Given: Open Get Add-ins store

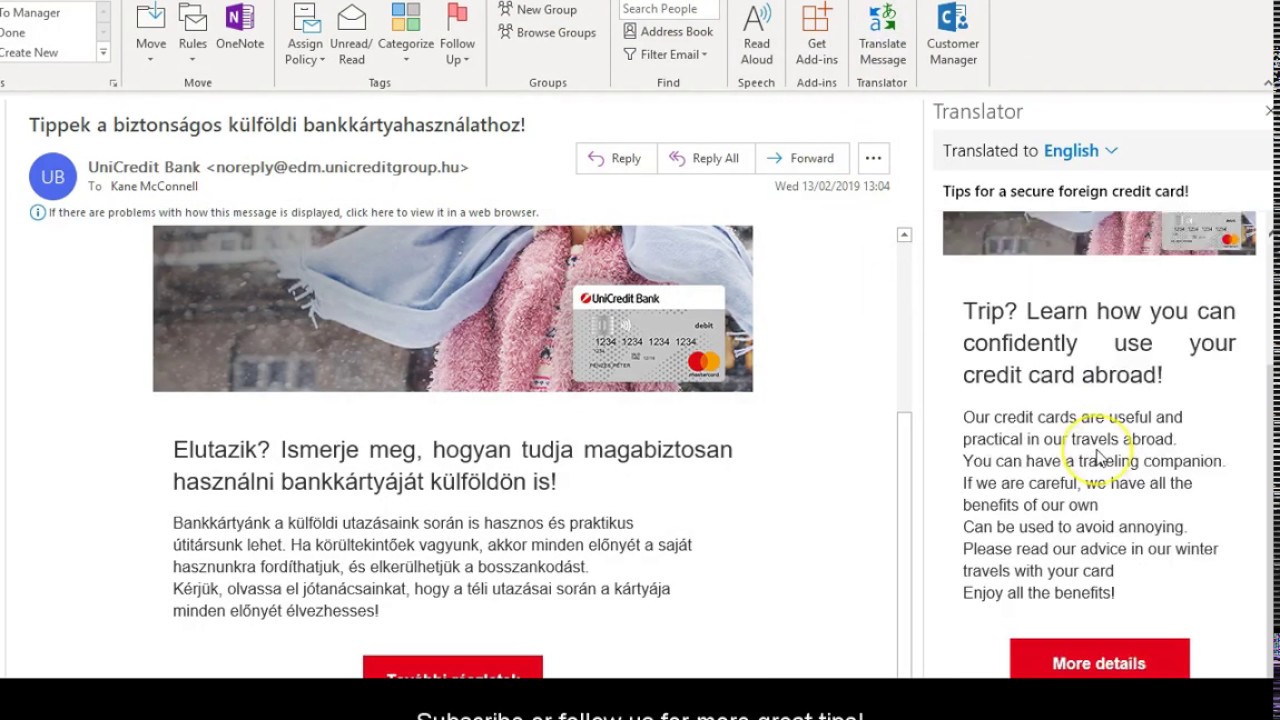Looking at the screenshot, I should (x=817, y=35).
